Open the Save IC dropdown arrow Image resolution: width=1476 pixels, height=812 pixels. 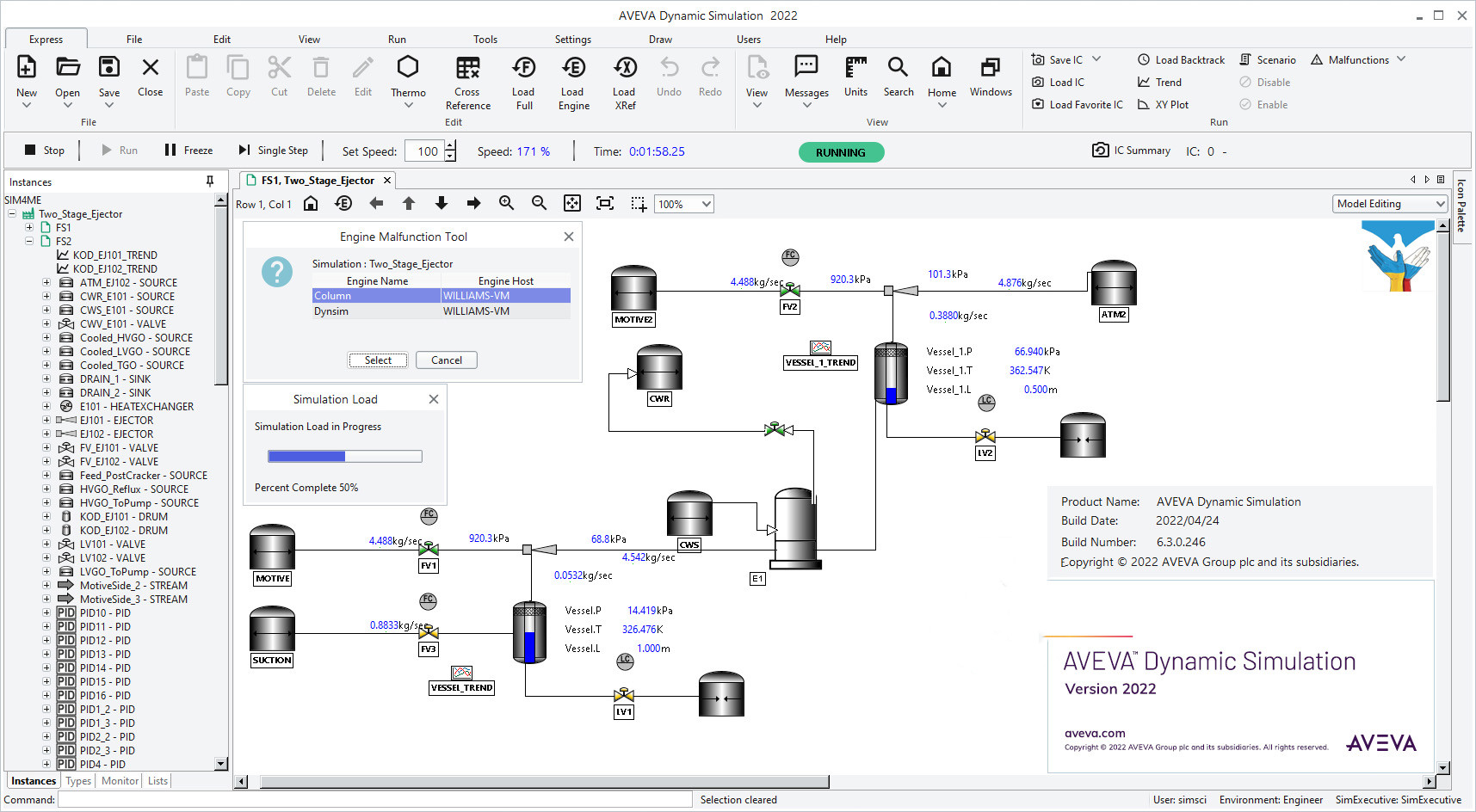(1096, 59)
